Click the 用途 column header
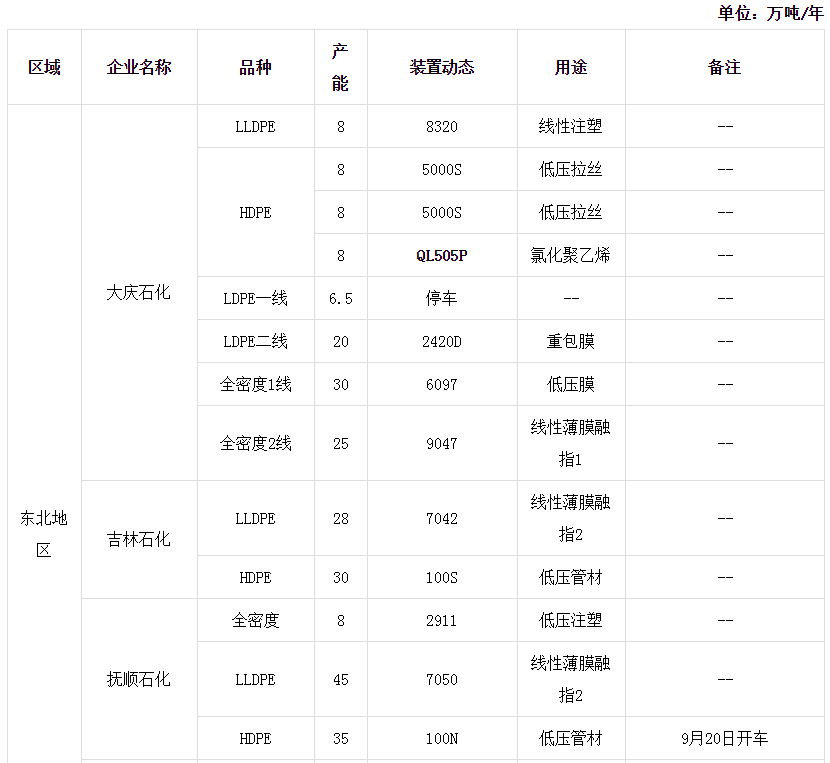Viewport: 830px width, 763px height. click(571, 67)
